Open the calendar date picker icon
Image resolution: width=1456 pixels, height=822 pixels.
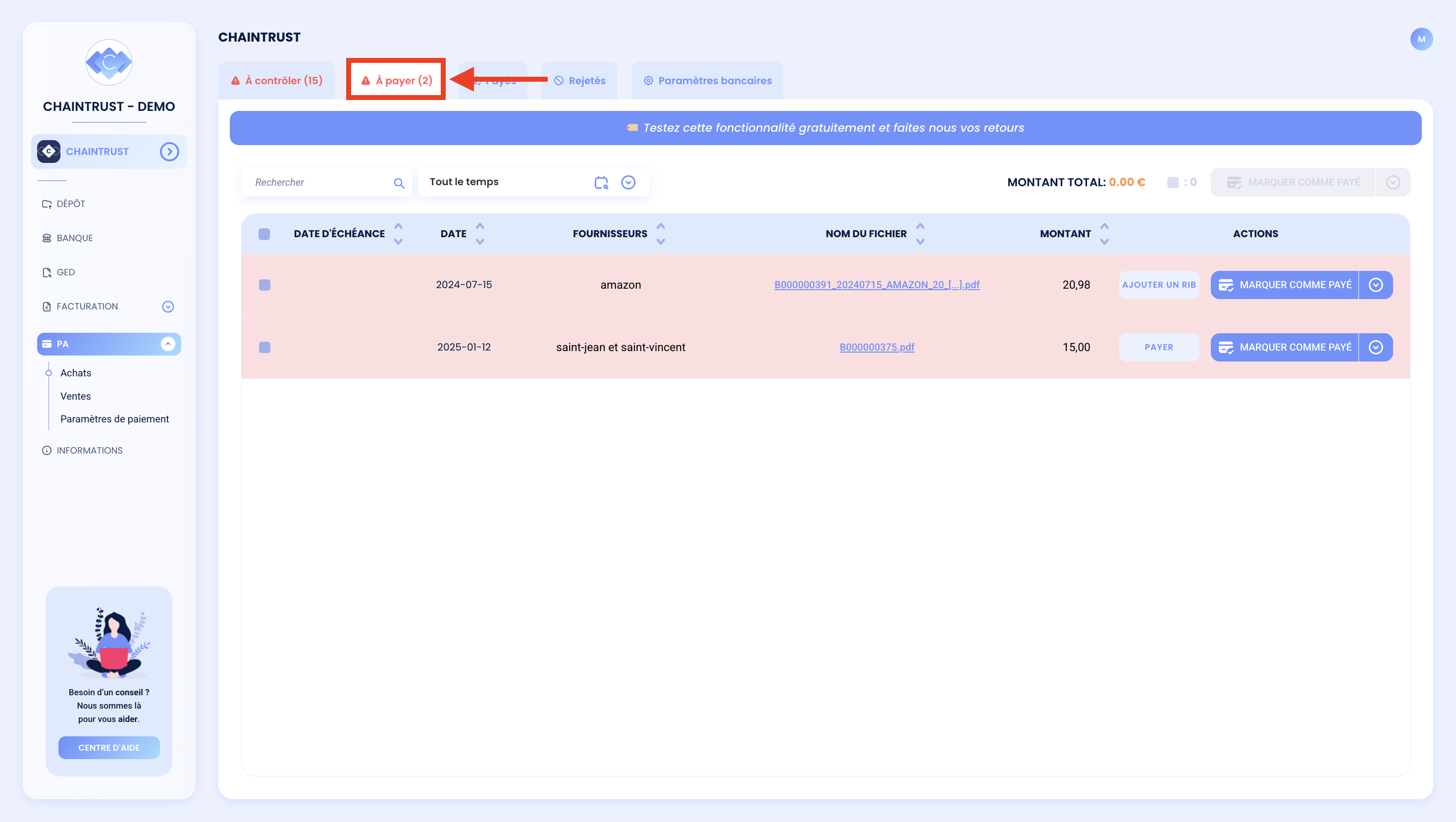[601, 182]
